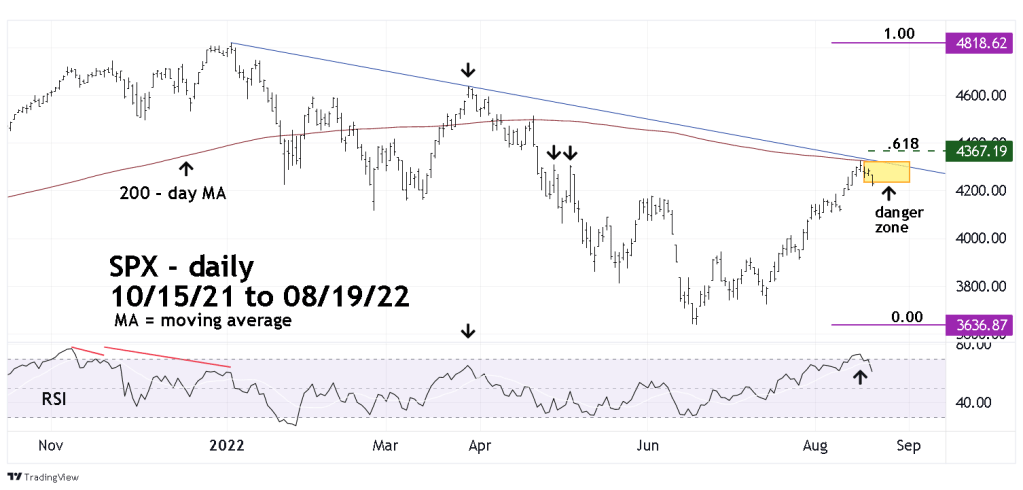Click the 2022 label on the time axis

coord(229,445)
